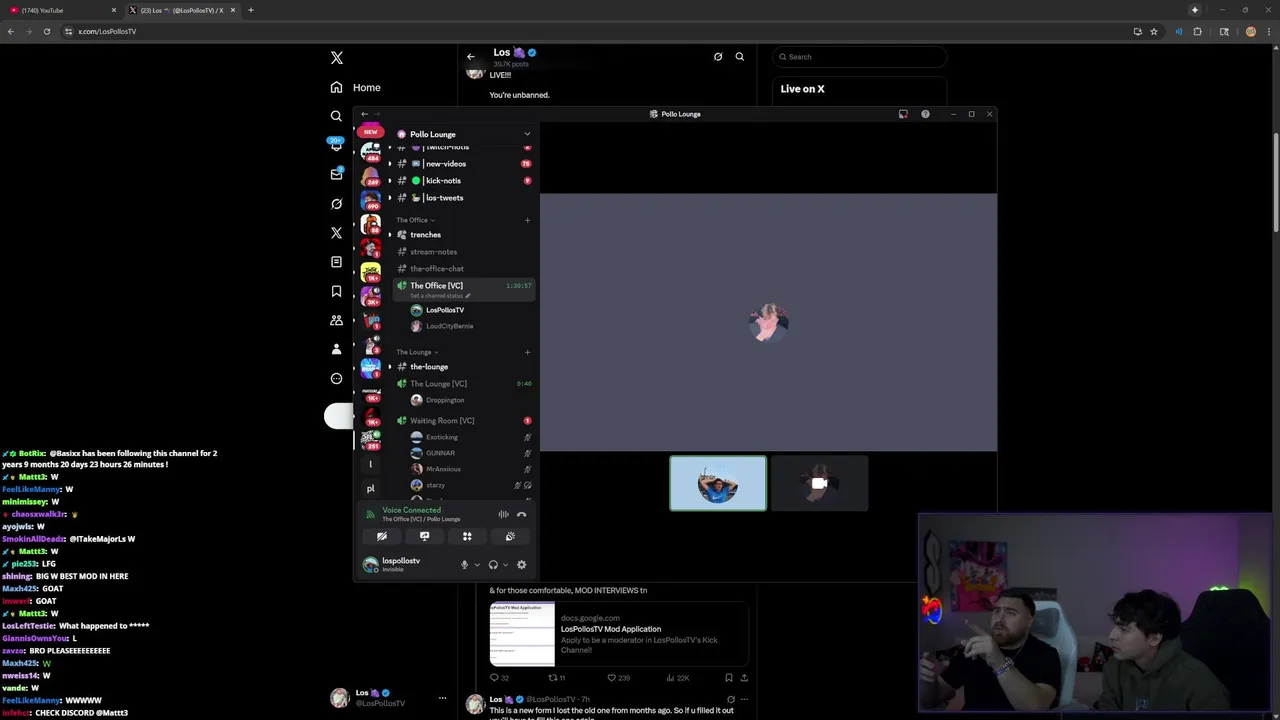Edit 'Set a channel status' for The Office

(439, 296)
